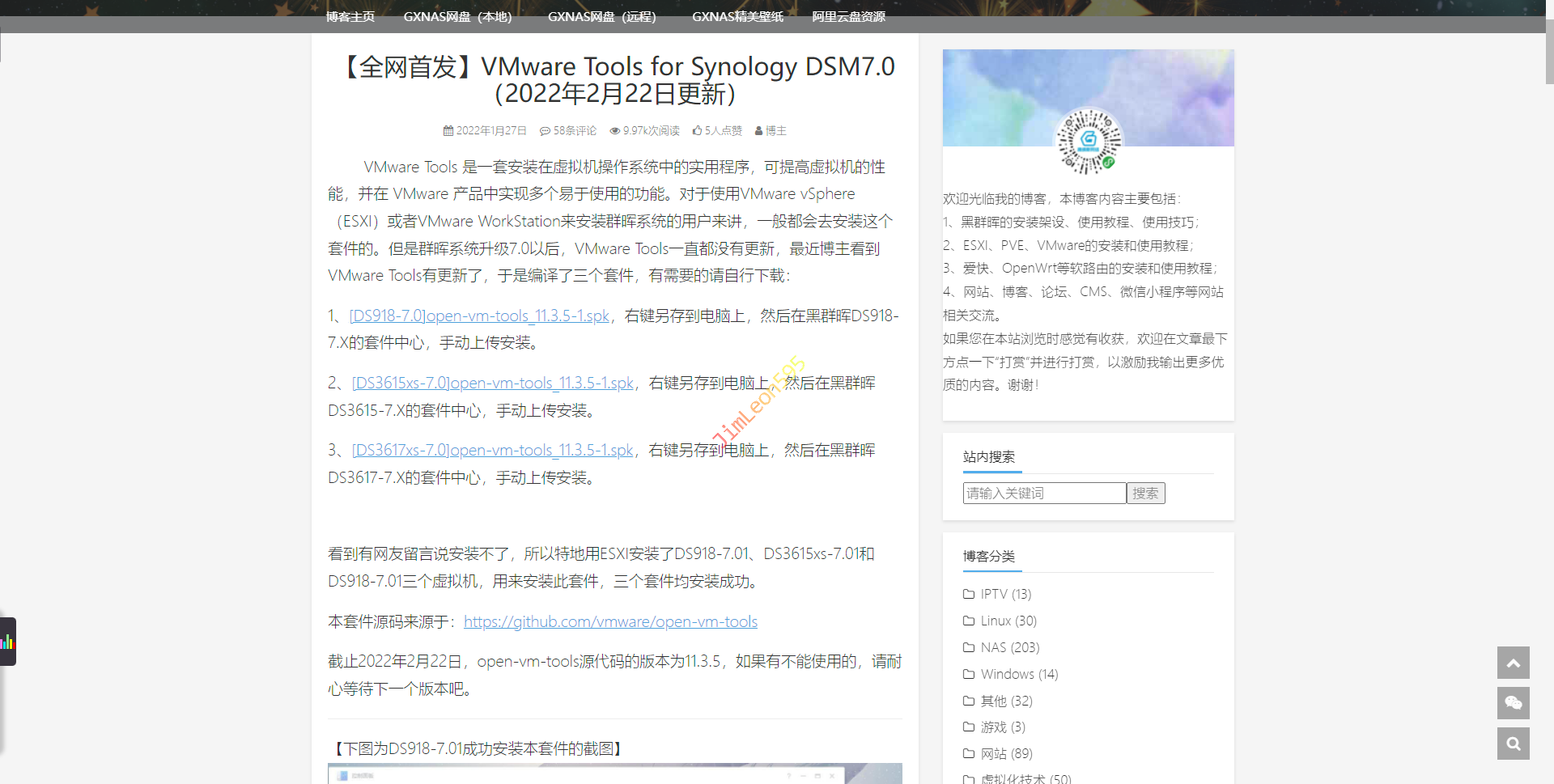Screen dimensions: 1554x784
Task: Open the NAS (203) category
Action: tap(1009, 647)
